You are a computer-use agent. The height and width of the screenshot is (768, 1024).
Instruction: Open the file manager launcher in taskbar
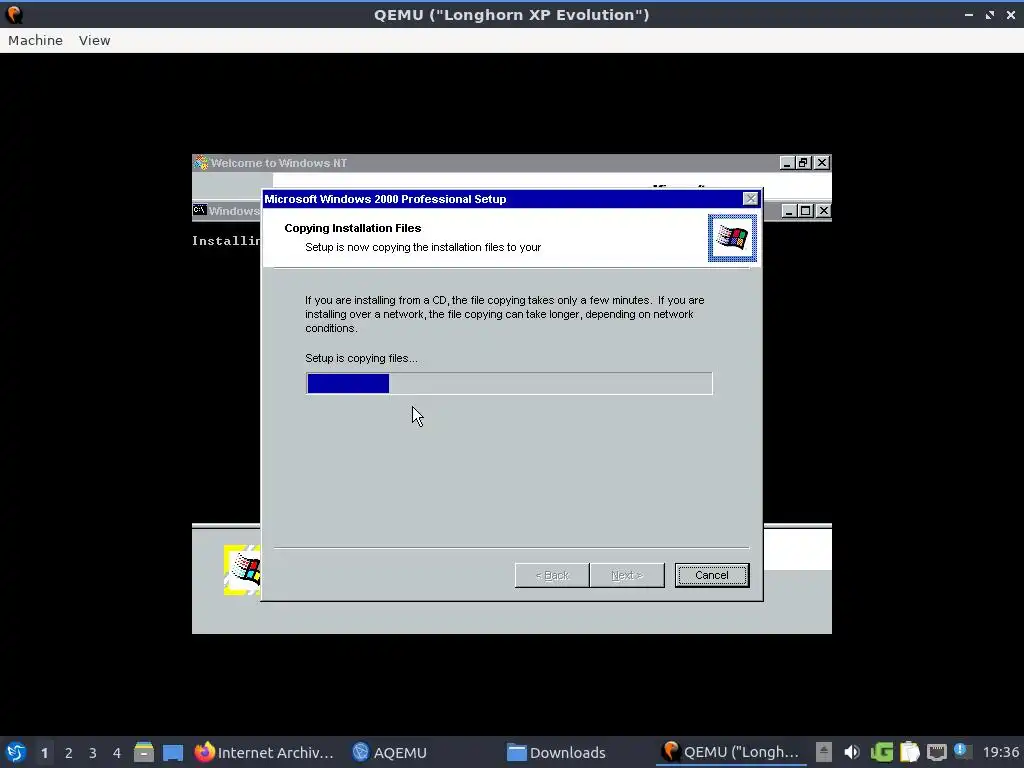click(x=144, y=752)
